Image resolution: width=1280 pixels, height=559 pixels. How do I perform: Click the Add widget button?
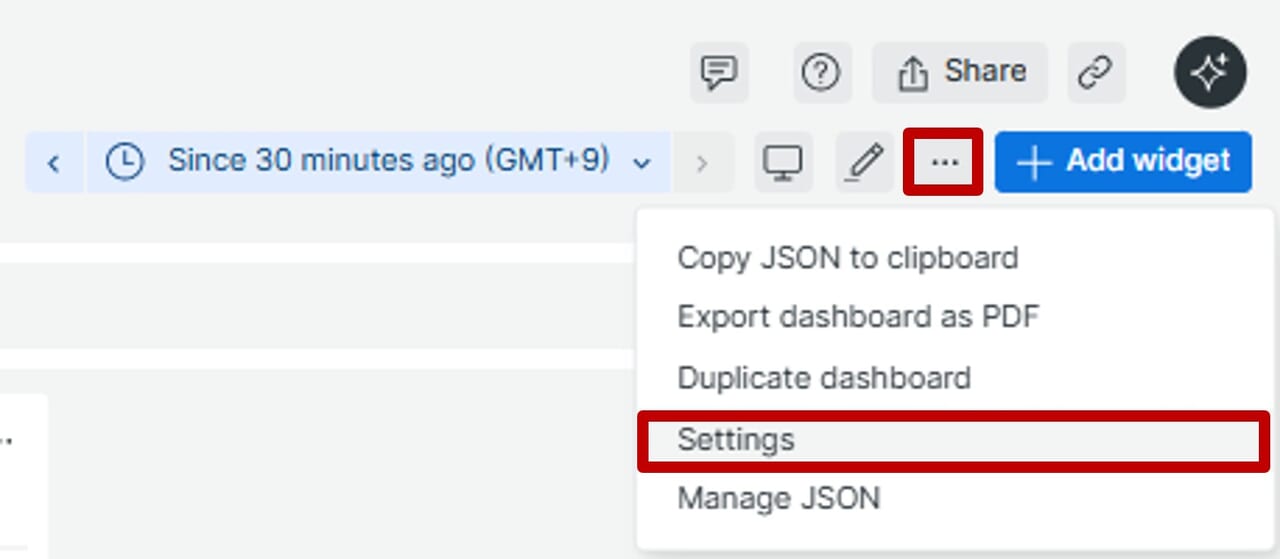[1123, 162]
